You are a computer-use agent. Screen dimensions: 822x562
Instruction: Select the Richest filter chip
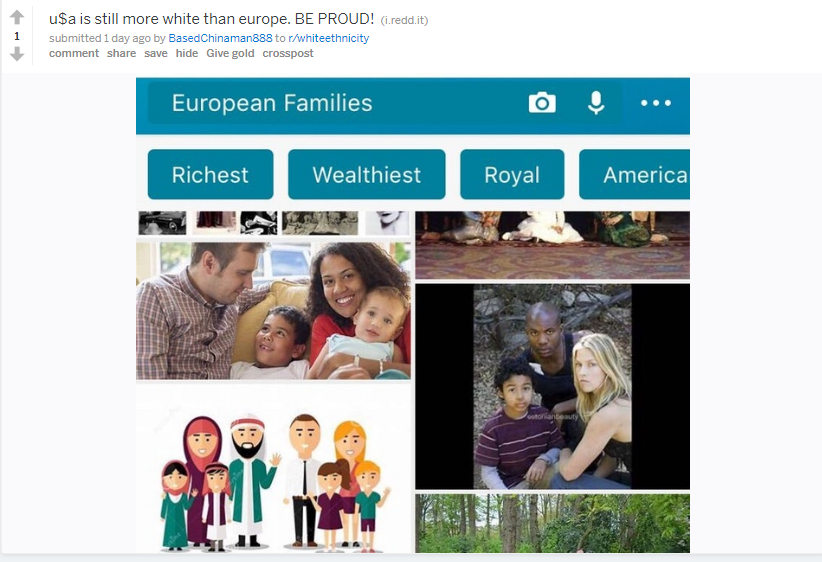click(x=210, y=175)
